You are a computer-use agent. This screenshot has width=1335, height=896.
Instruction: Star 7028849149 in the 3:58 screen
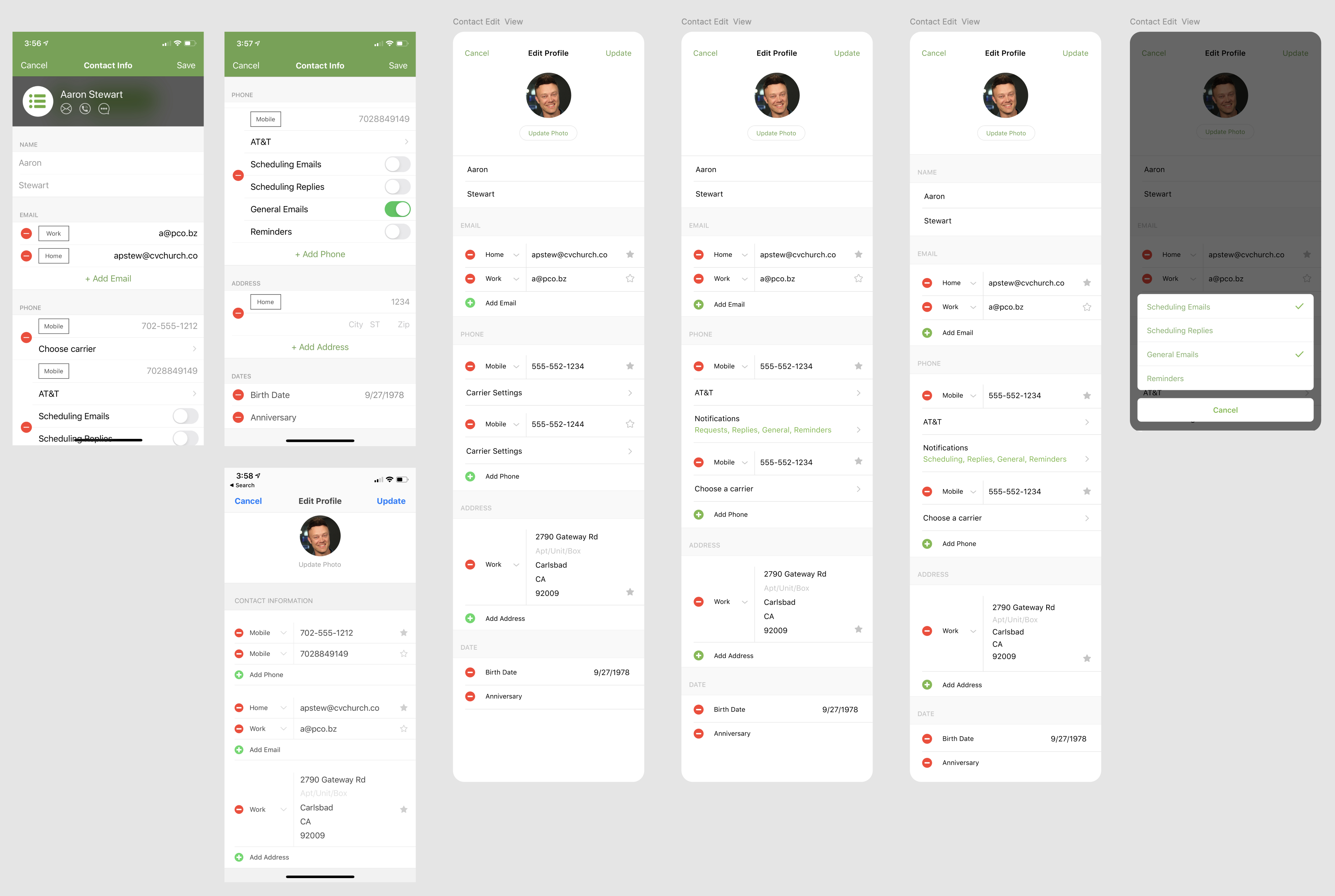404,654
